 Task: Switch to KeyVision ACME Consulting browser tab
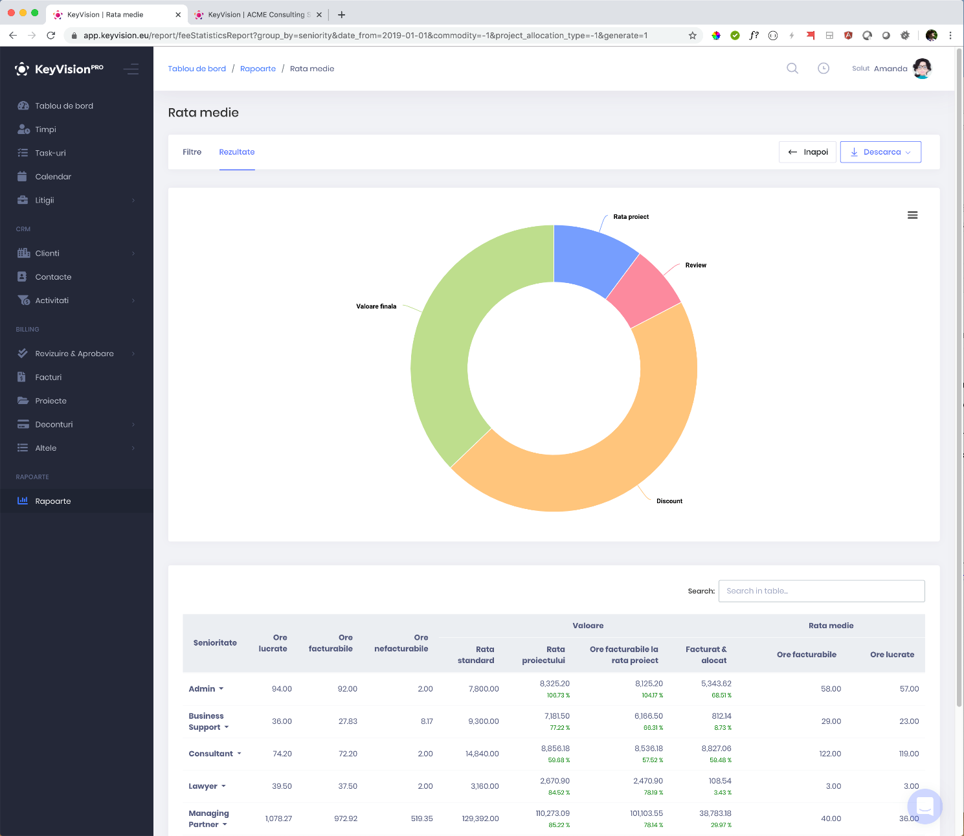258,14
